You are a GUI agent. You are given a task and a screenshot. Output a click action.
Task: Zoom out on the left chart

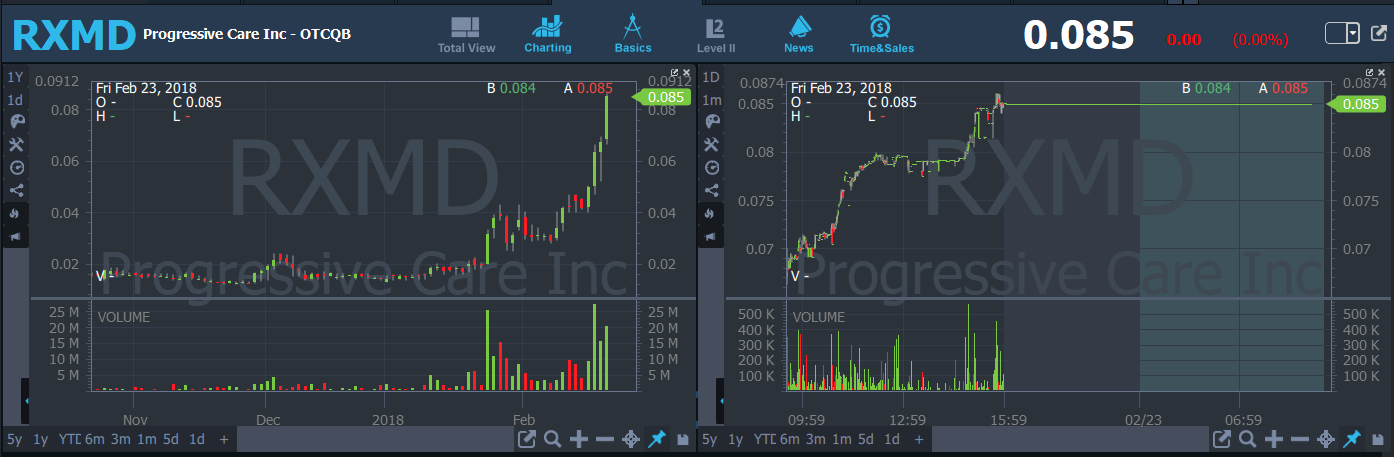605,439
